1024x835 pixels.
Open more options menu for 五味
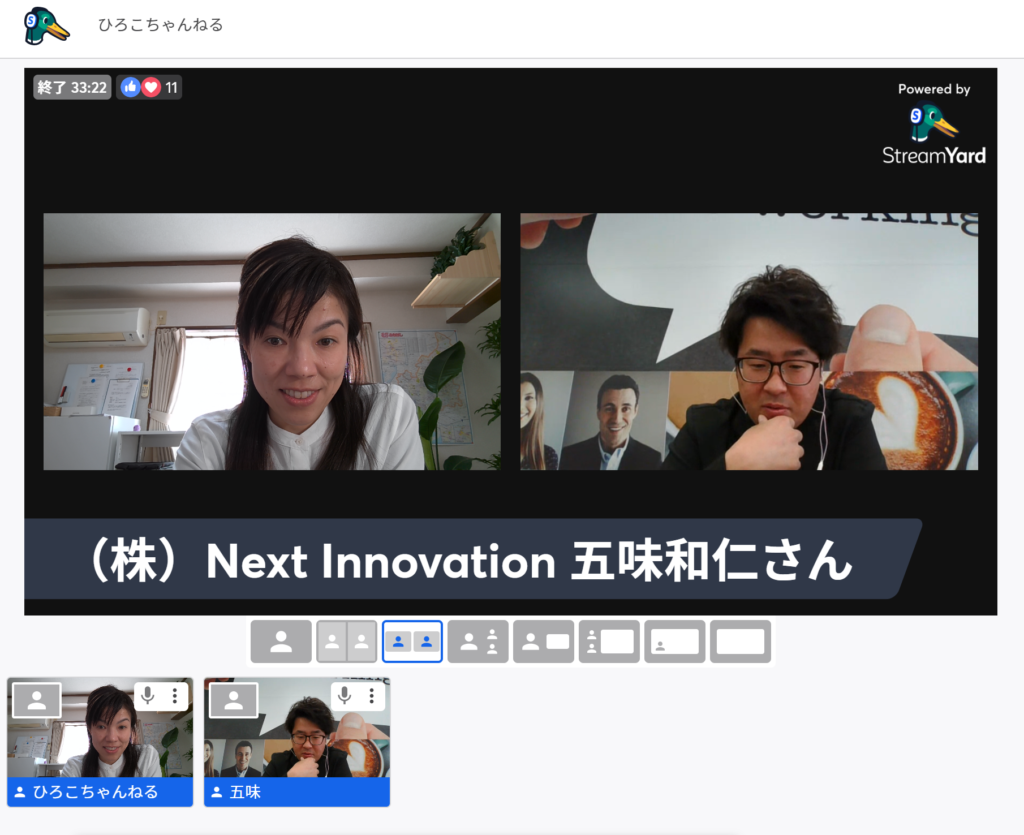pos(372,696)
